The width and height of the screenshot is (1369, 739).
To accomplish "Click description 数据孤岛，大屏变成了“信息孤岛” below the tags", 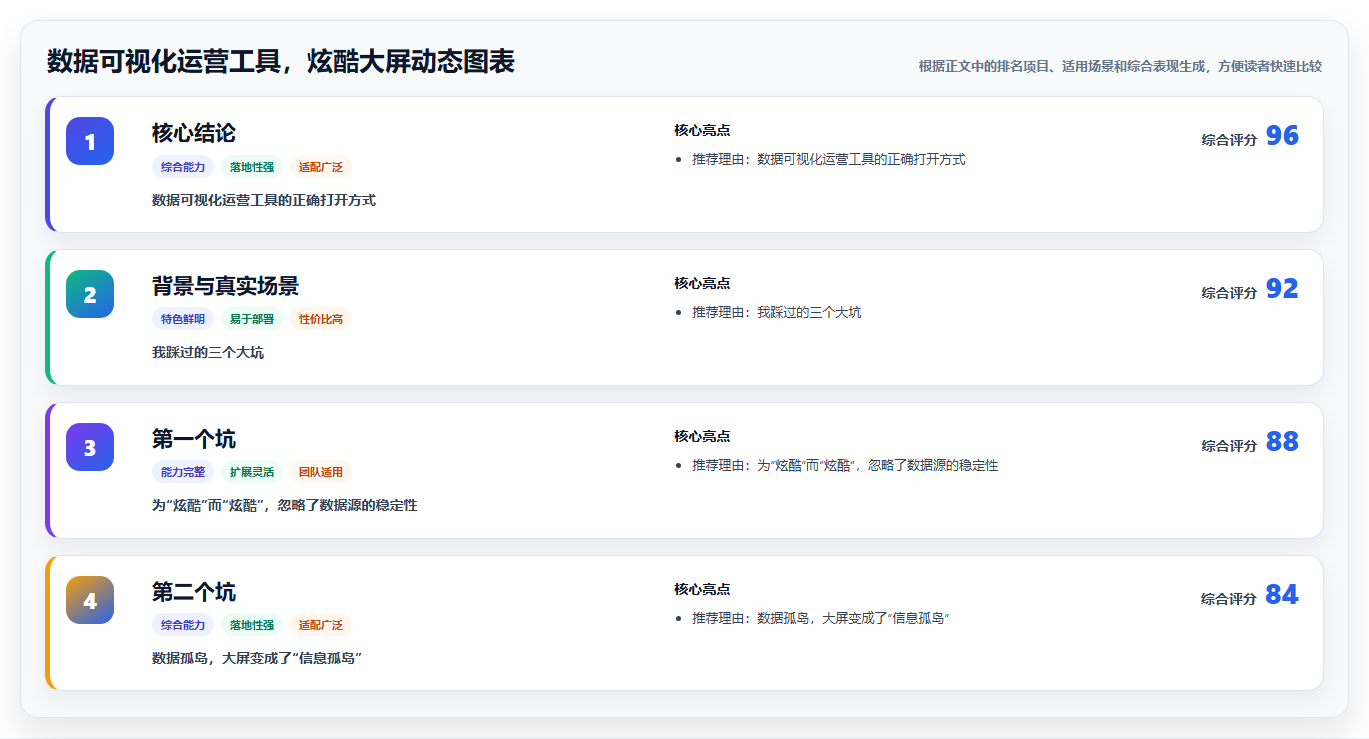I will (257, 659).
